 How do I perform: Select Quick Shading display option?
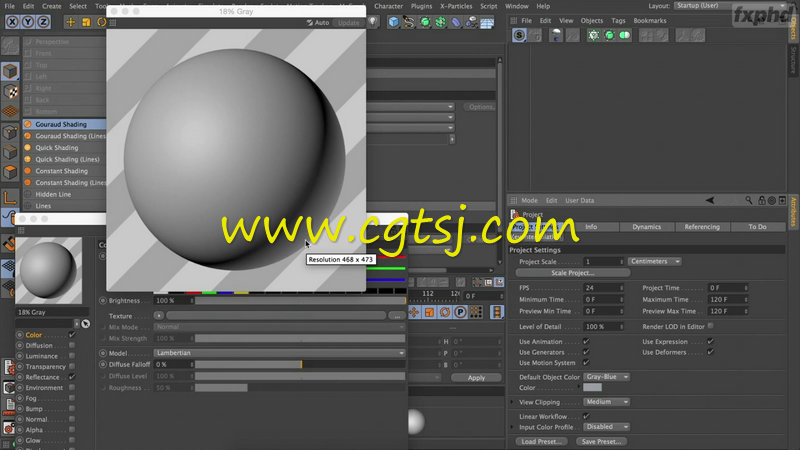point(57,147)
